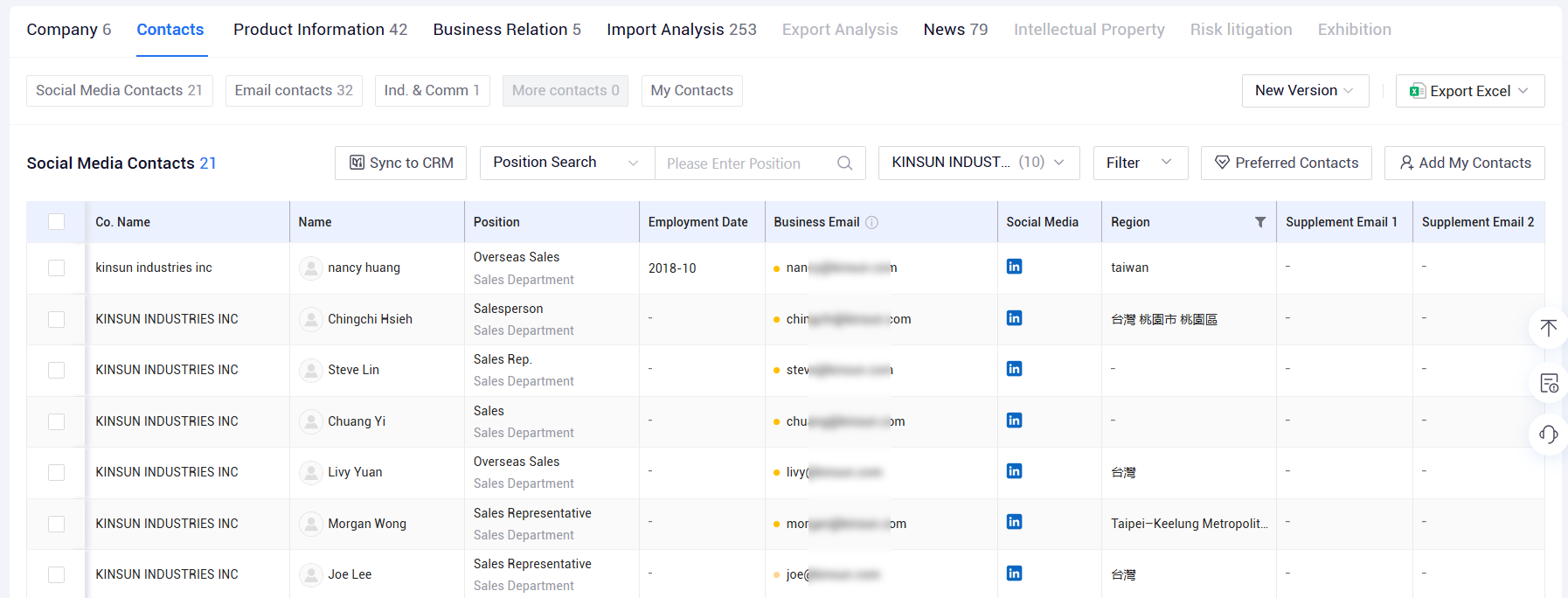This screenshot has width=1568, height=598.
Task: Open the floating list settings icon
Action: [1549, 383]
